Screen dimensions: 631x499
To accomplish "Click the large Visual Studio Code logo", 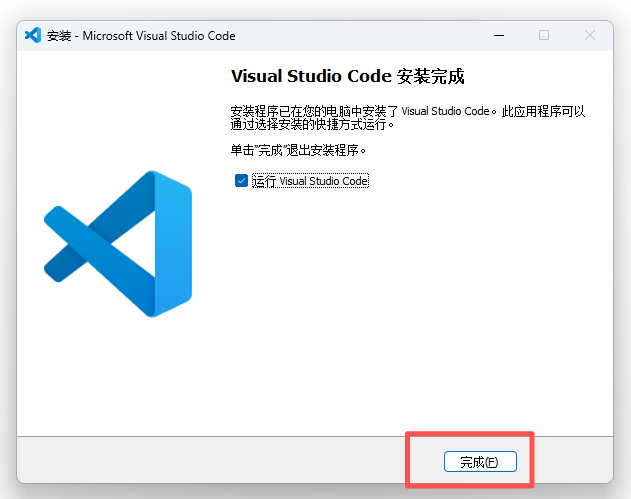I will 118,244.
